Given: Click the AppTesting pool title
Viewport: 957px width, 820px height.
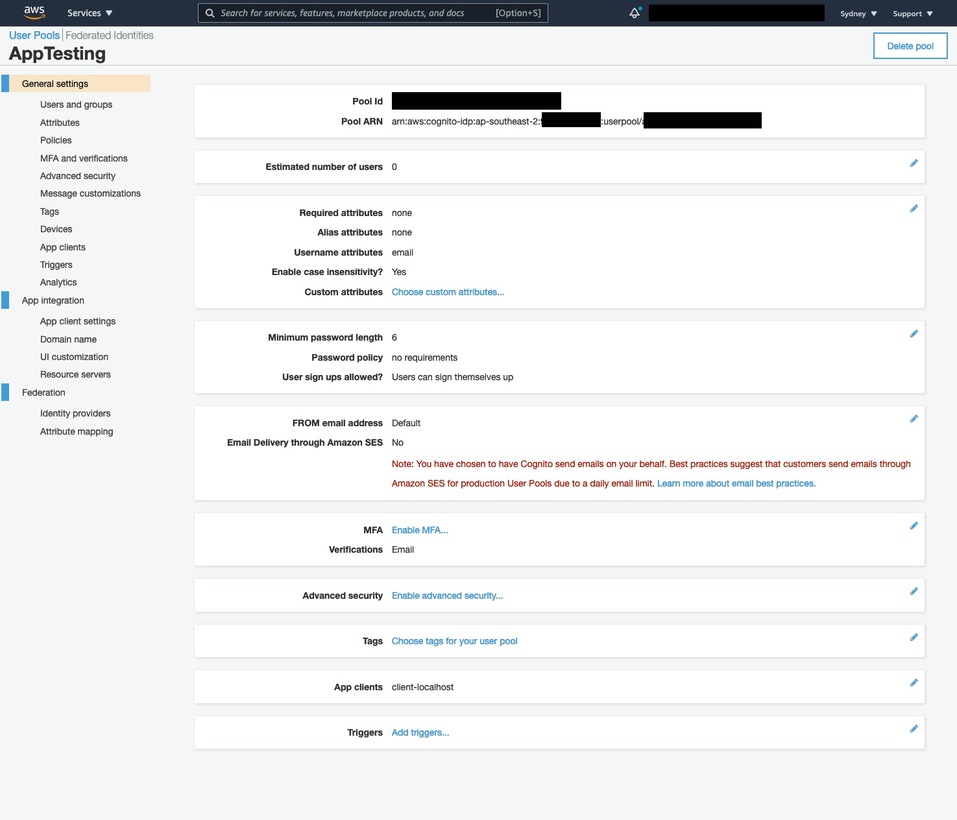Looking at the screenshot, I should [x=57, y=54].
